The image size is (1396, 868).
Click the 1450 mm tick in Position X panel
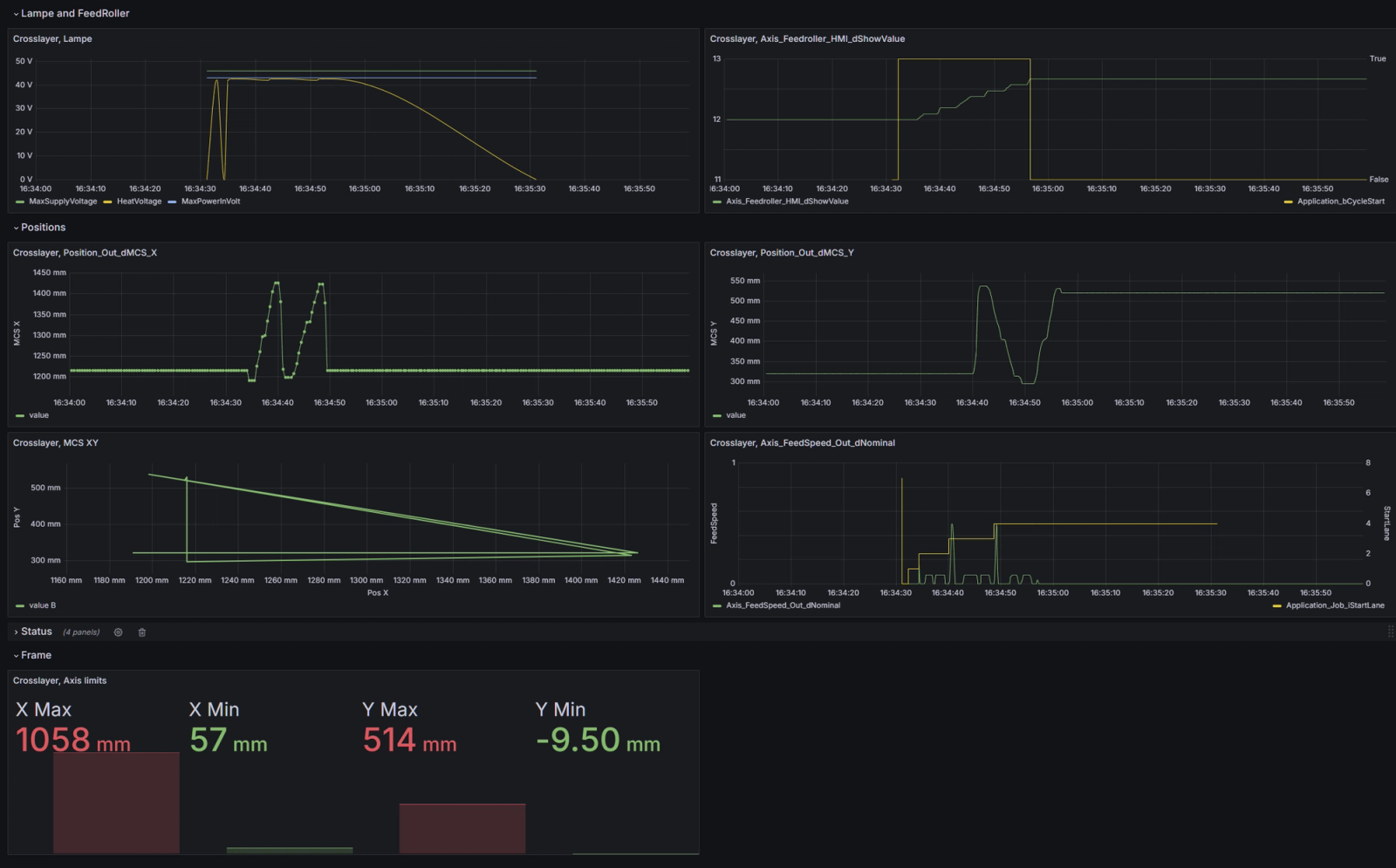click(x=50, y=272)
